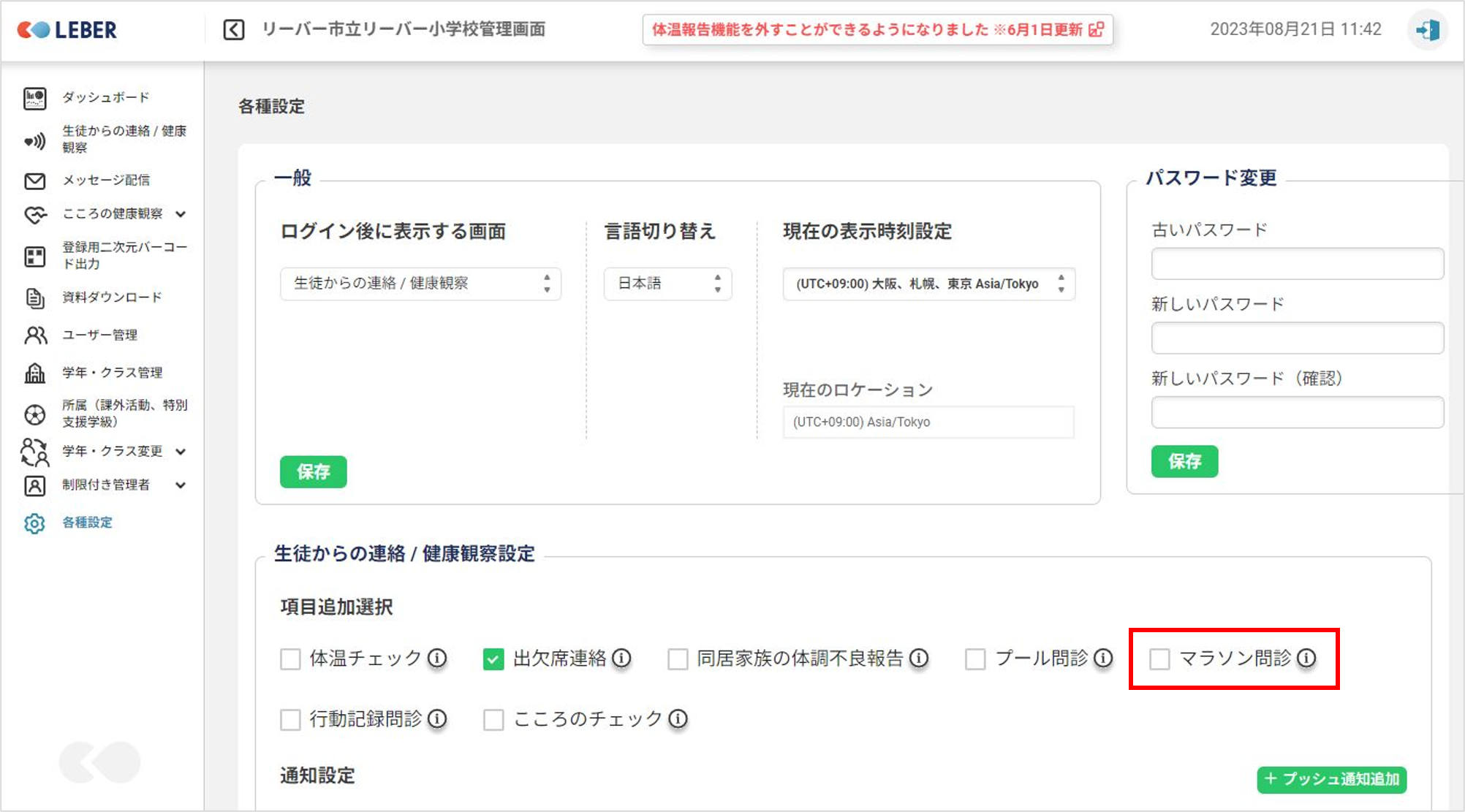Save general settings with 保存 button
This screenshot has height=812, width=1465.
coord(313,472)
